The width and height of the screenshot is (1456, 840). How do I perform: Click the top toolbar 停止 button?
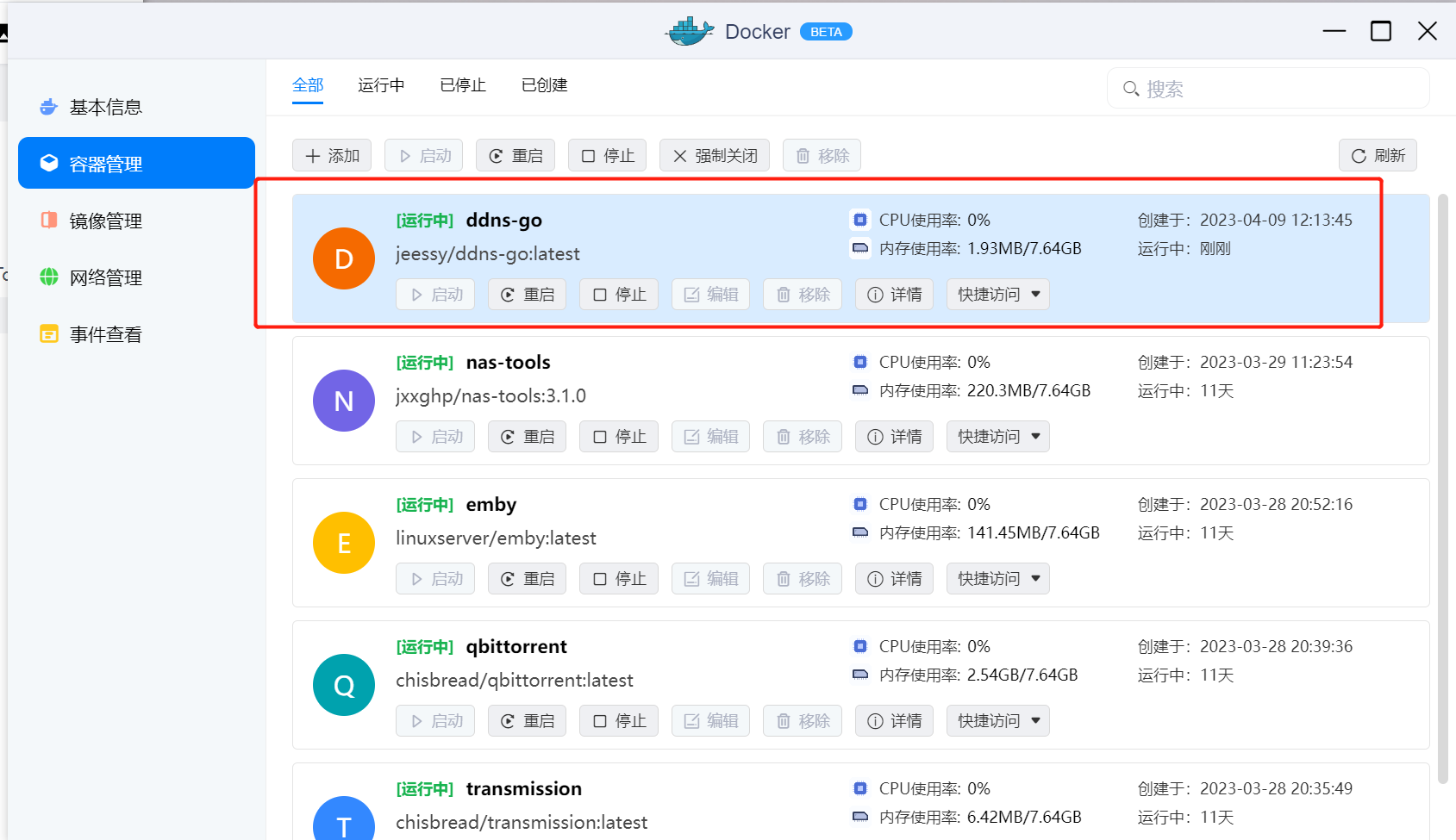coord(608,156)
